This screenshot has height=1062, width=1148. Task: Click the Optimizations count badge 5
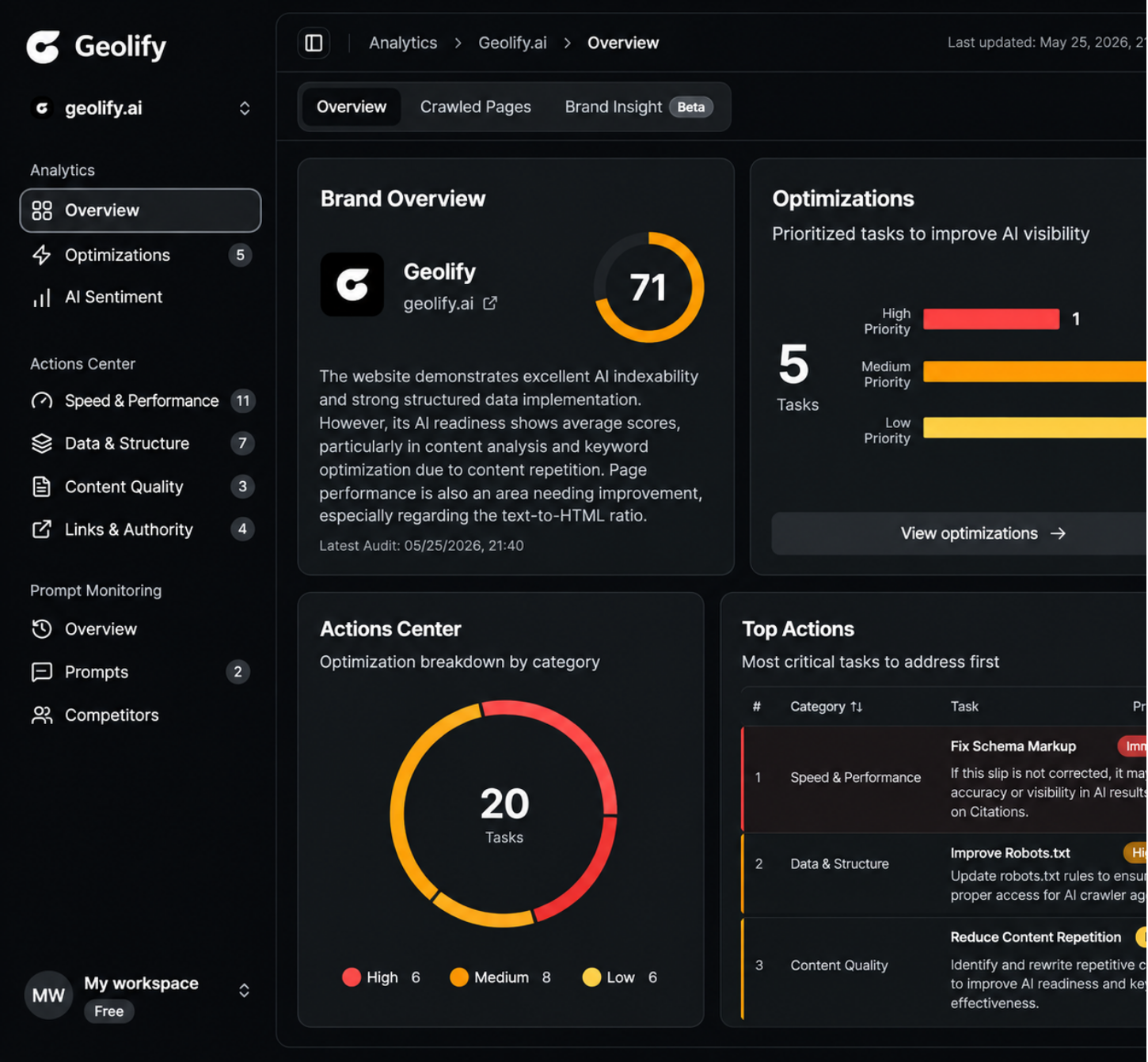pyautogui.click(x=241, y=255)
